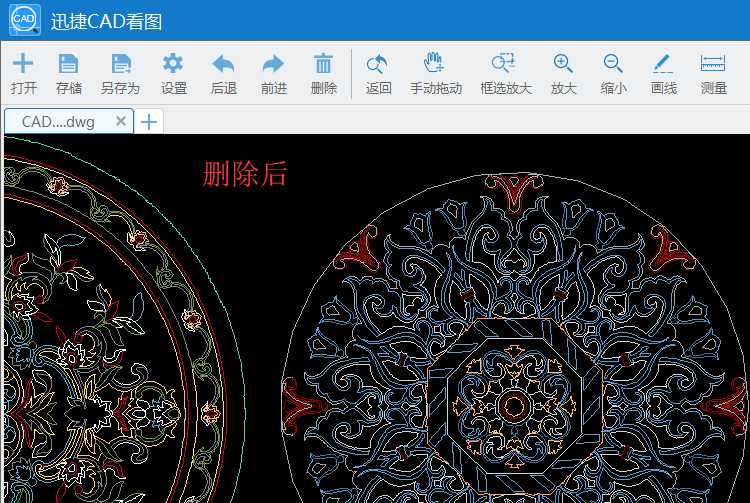
Task: Click the 打开 (Open) plus icon
Action: pos(23,64)
